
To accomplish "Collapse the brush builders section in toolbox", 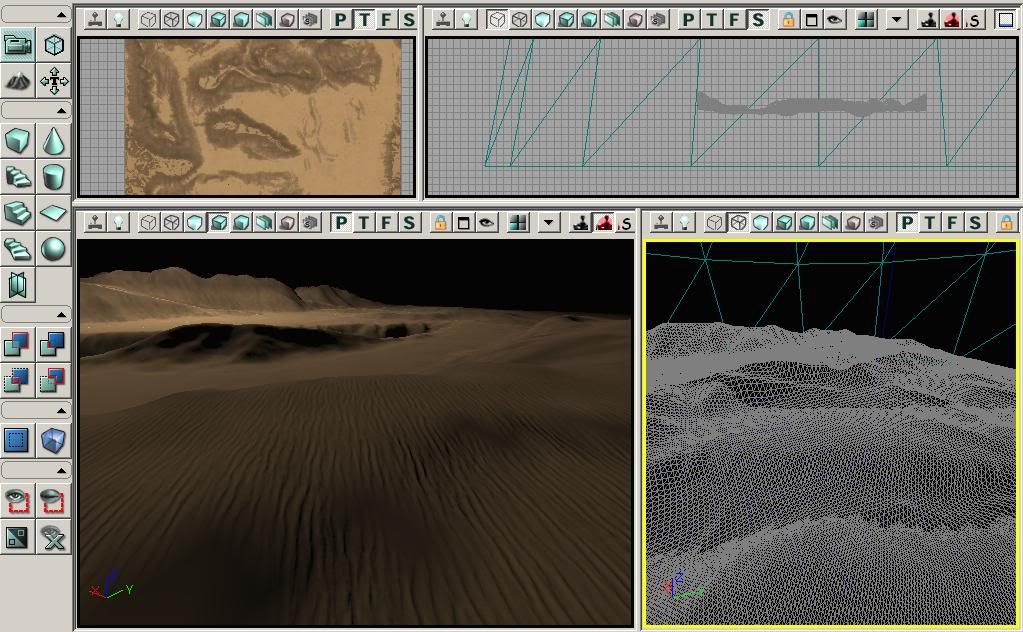I will (x=36, y=110).
